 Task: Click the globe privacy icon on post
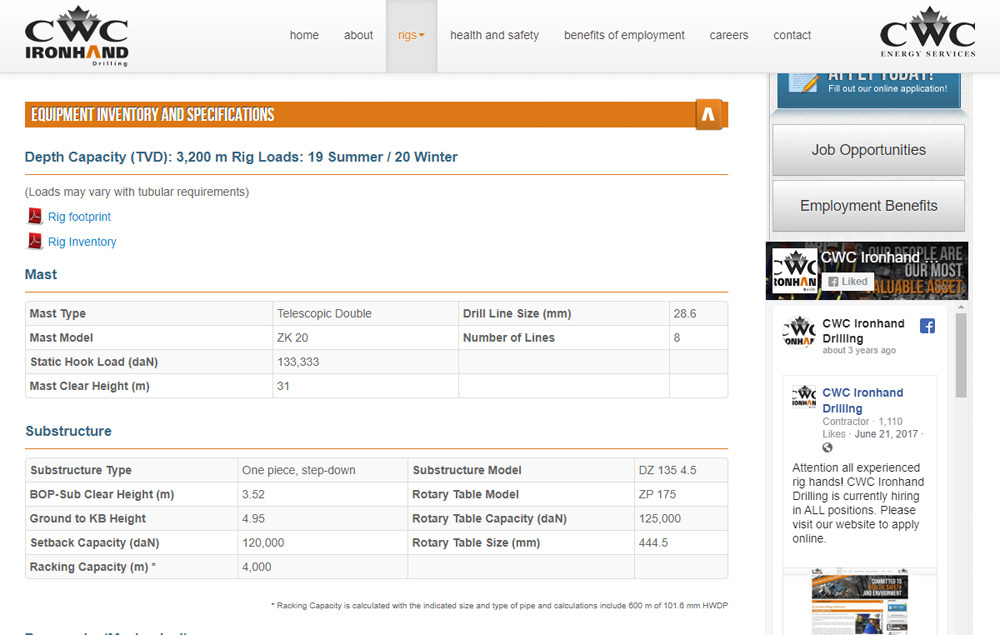coord(827,447)
